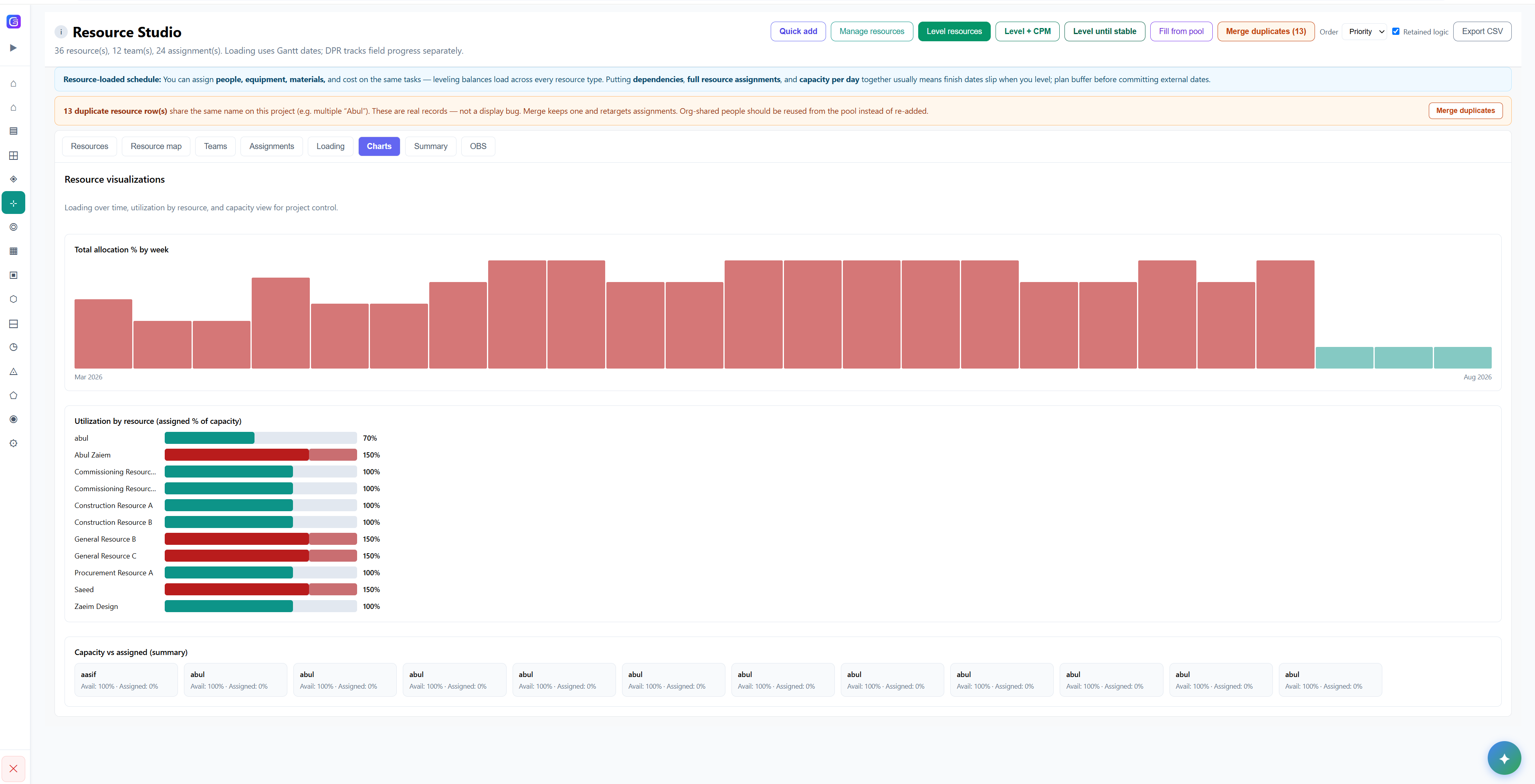Click the Export CSV button
This screenshot has height=784, width=1535.
tap(1482, 32)
